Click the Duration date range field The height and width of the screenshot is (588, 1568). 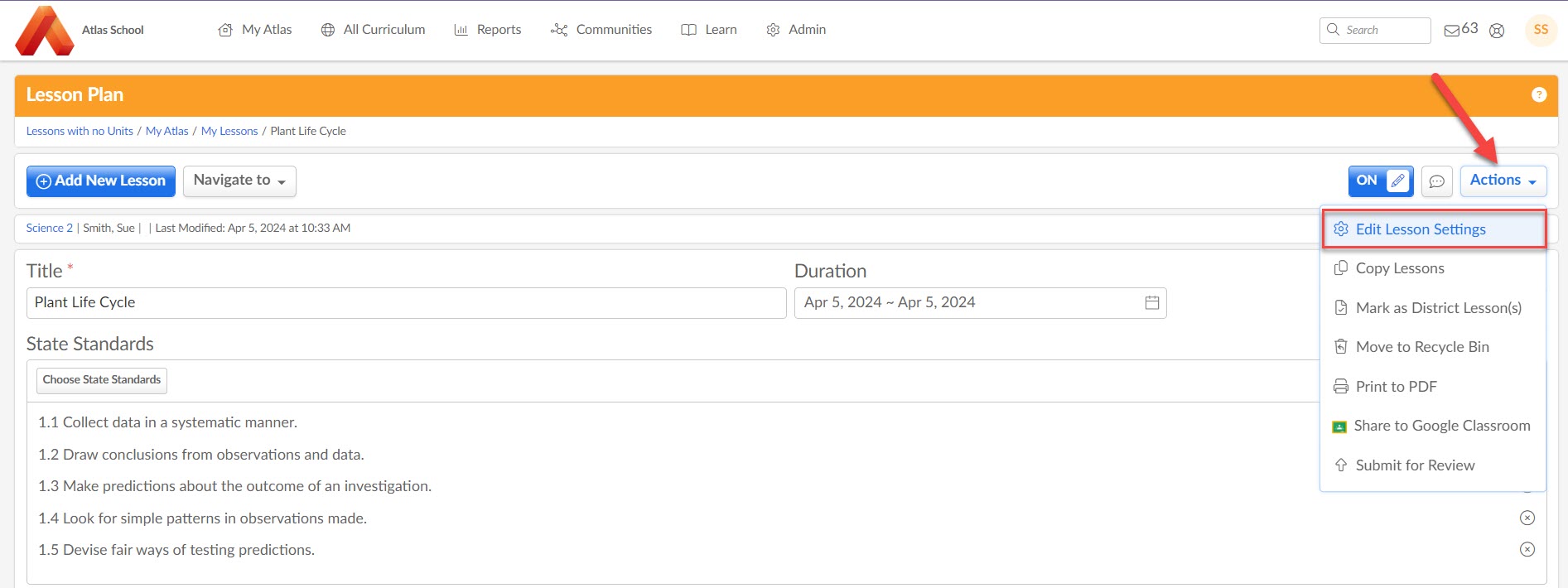point(980,303)
